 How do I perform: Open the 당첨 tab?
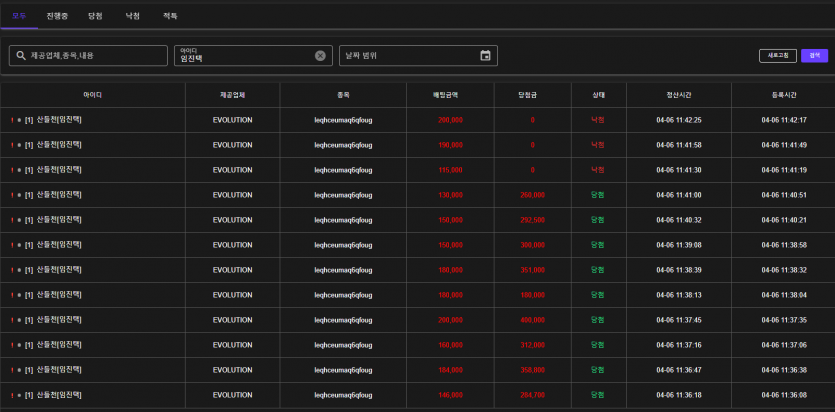pos(95,16)
